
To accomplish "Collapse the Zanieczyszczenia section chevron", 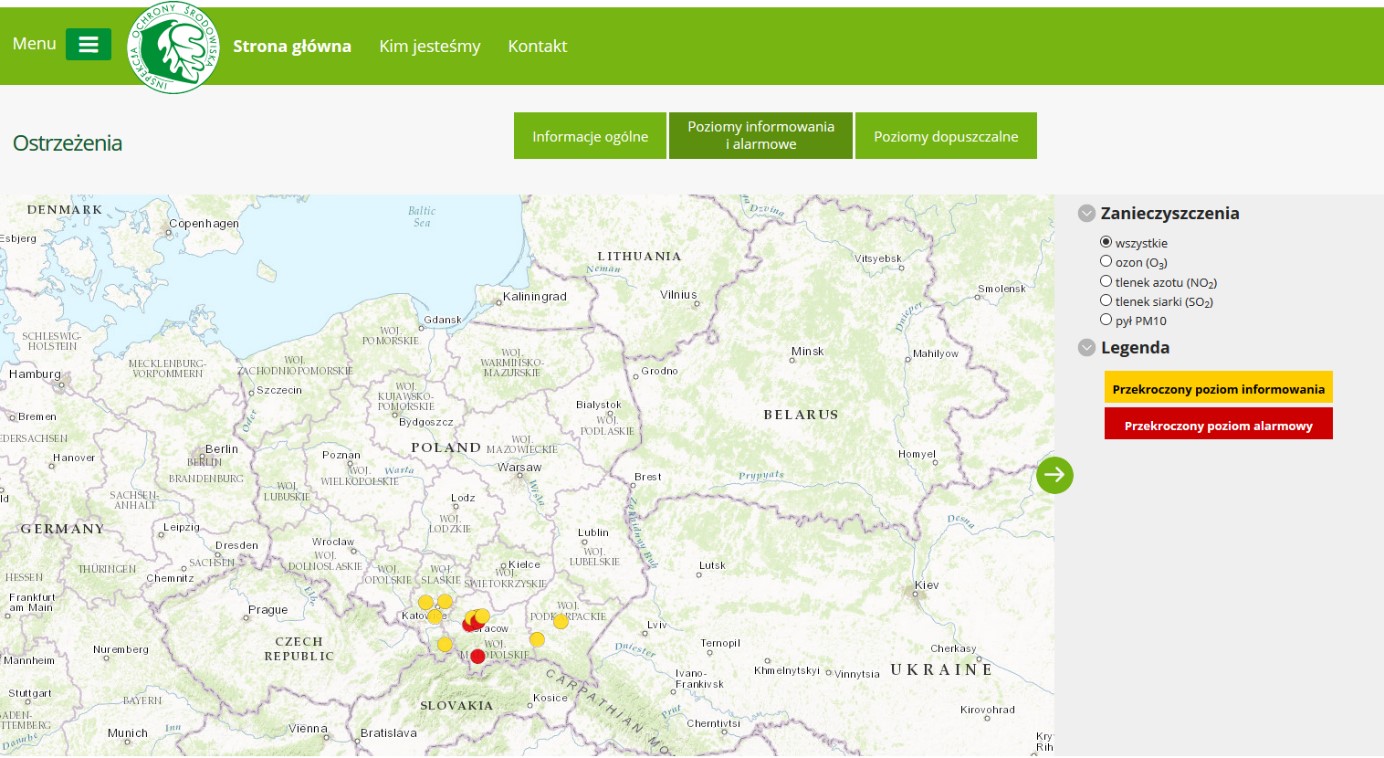I will point(1086,213).
